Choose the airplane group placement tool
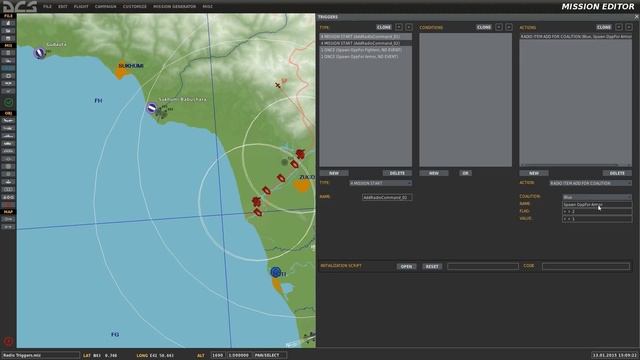This screenshot has height=360, width=640. [x=8, y=120]
